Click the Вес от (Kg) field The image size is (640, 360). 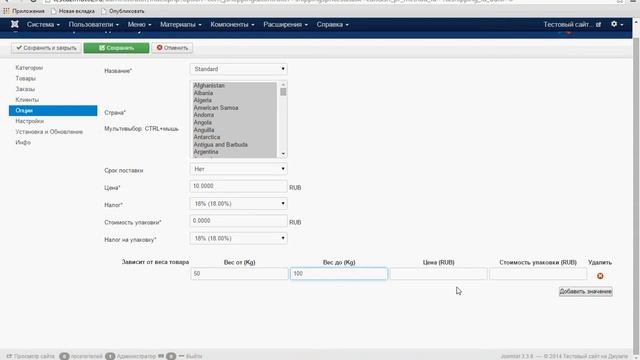click(239, 273)
